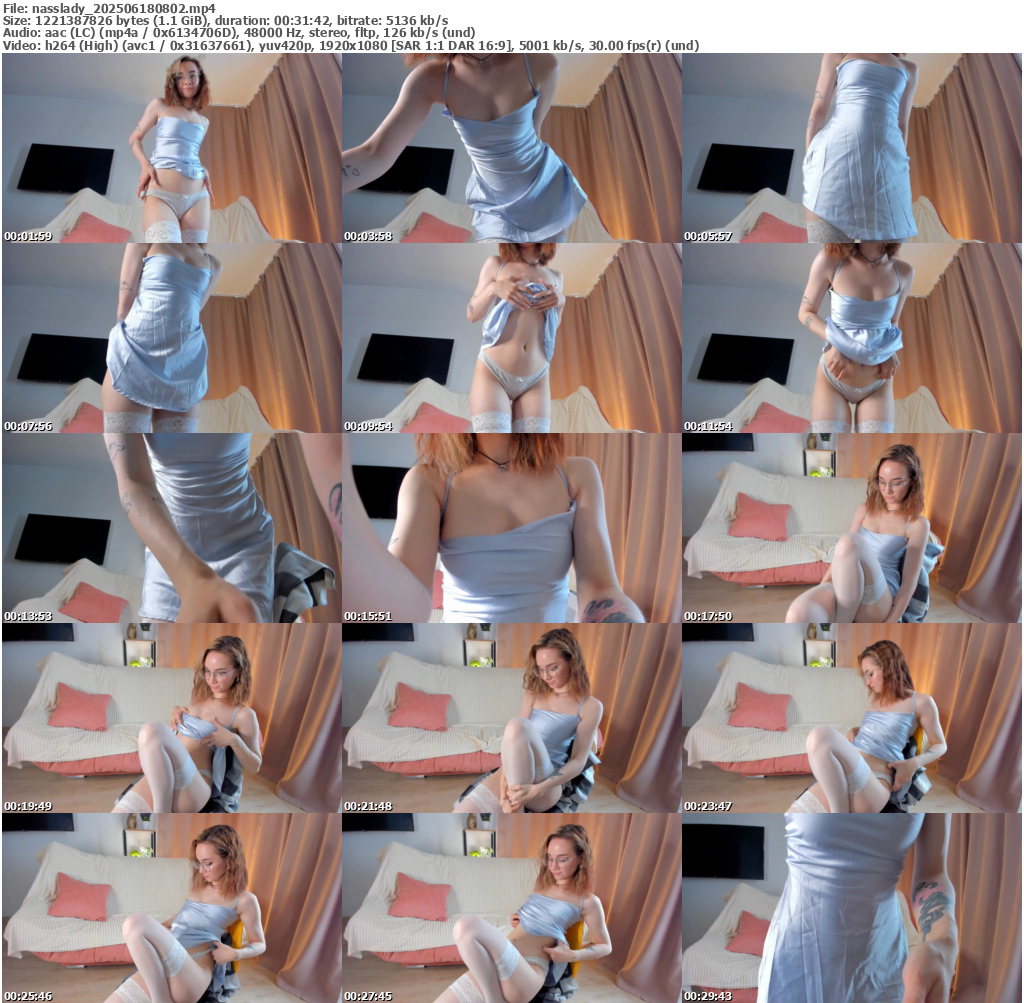Click the 00:05:57 preview frame

pyautogui.click(x=851, y=149)
